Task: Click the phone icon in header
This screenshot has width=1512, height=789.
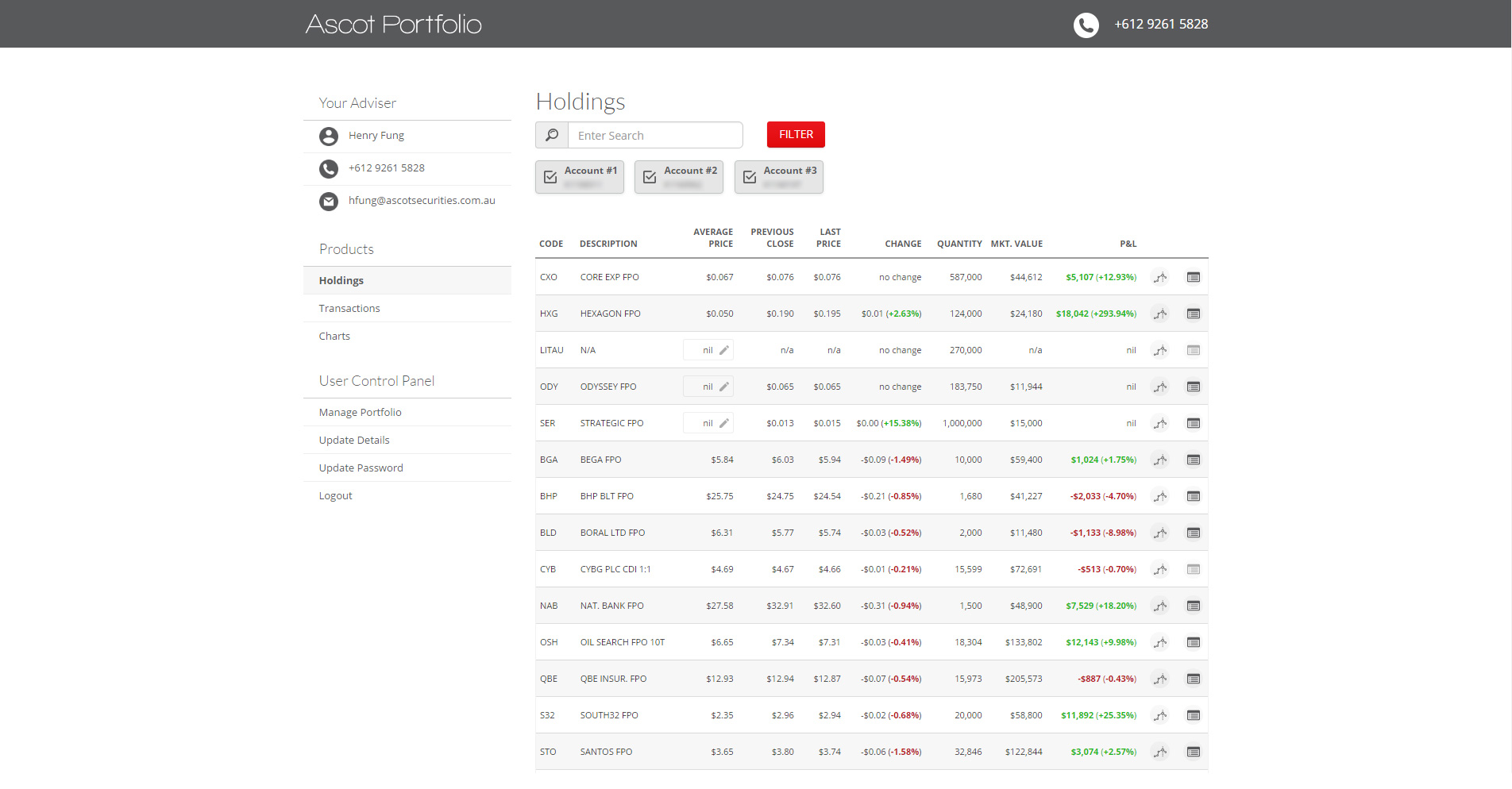Action: pos(1086,25)
